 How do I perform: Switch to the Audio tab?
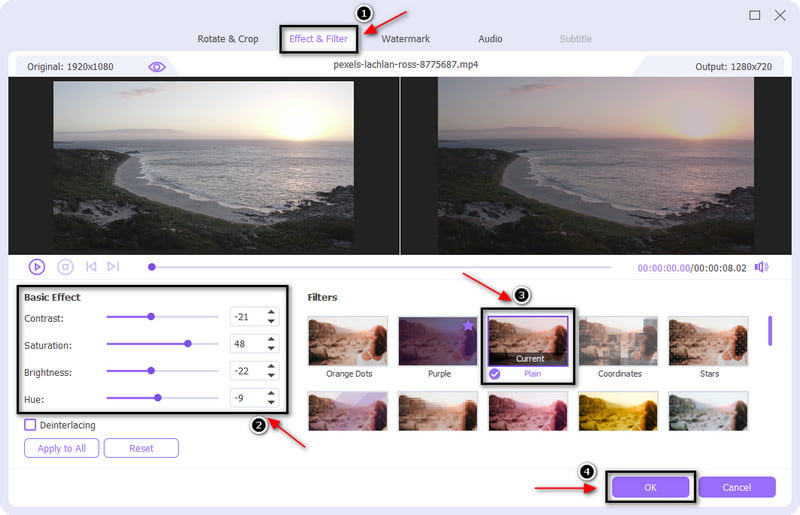tap(490, 39)
